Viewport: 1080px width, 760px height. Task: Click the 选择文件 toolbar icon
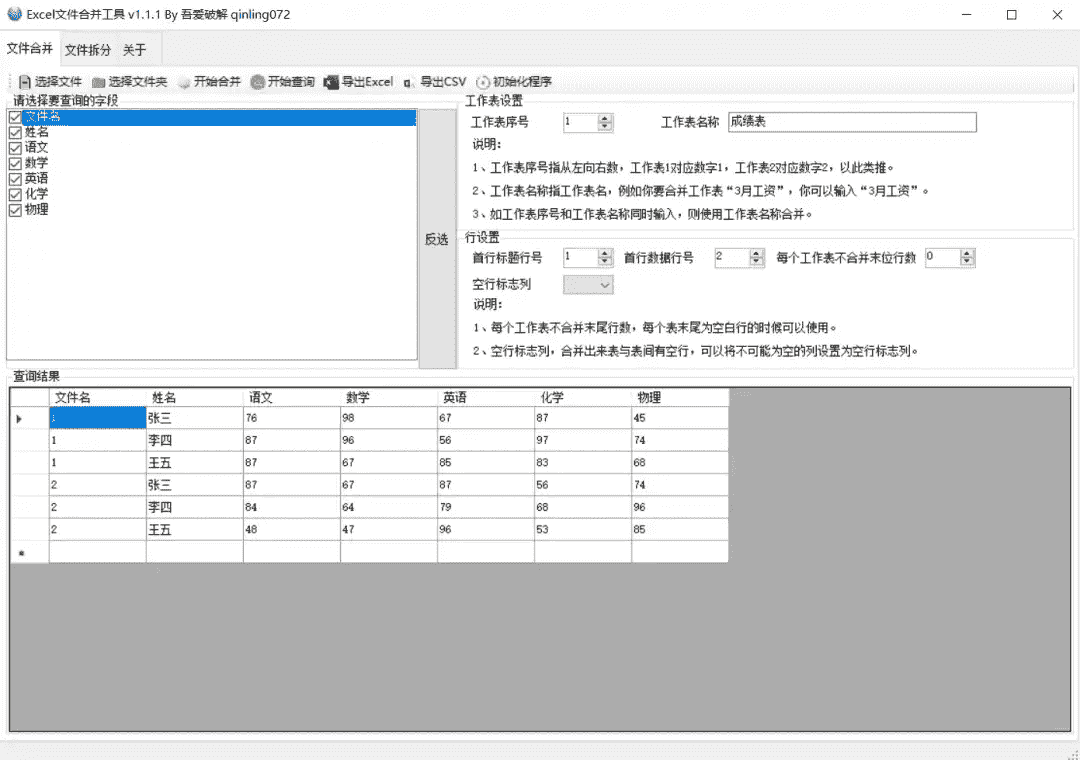(25, 82)
